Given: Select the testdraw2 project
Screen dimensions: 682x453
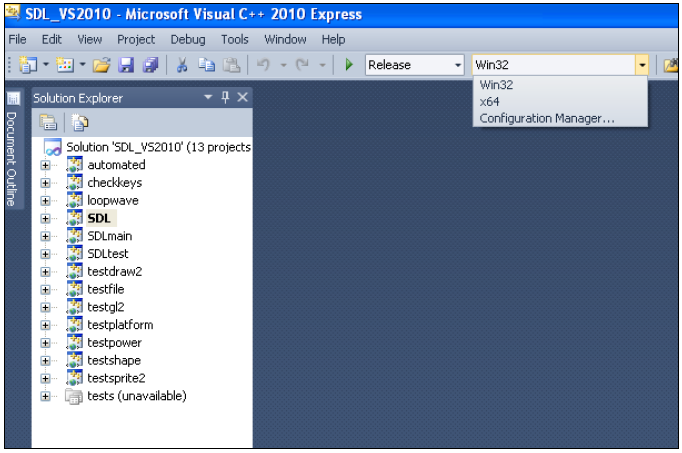Looking at the screenshot, I should [x=114, y=272].
